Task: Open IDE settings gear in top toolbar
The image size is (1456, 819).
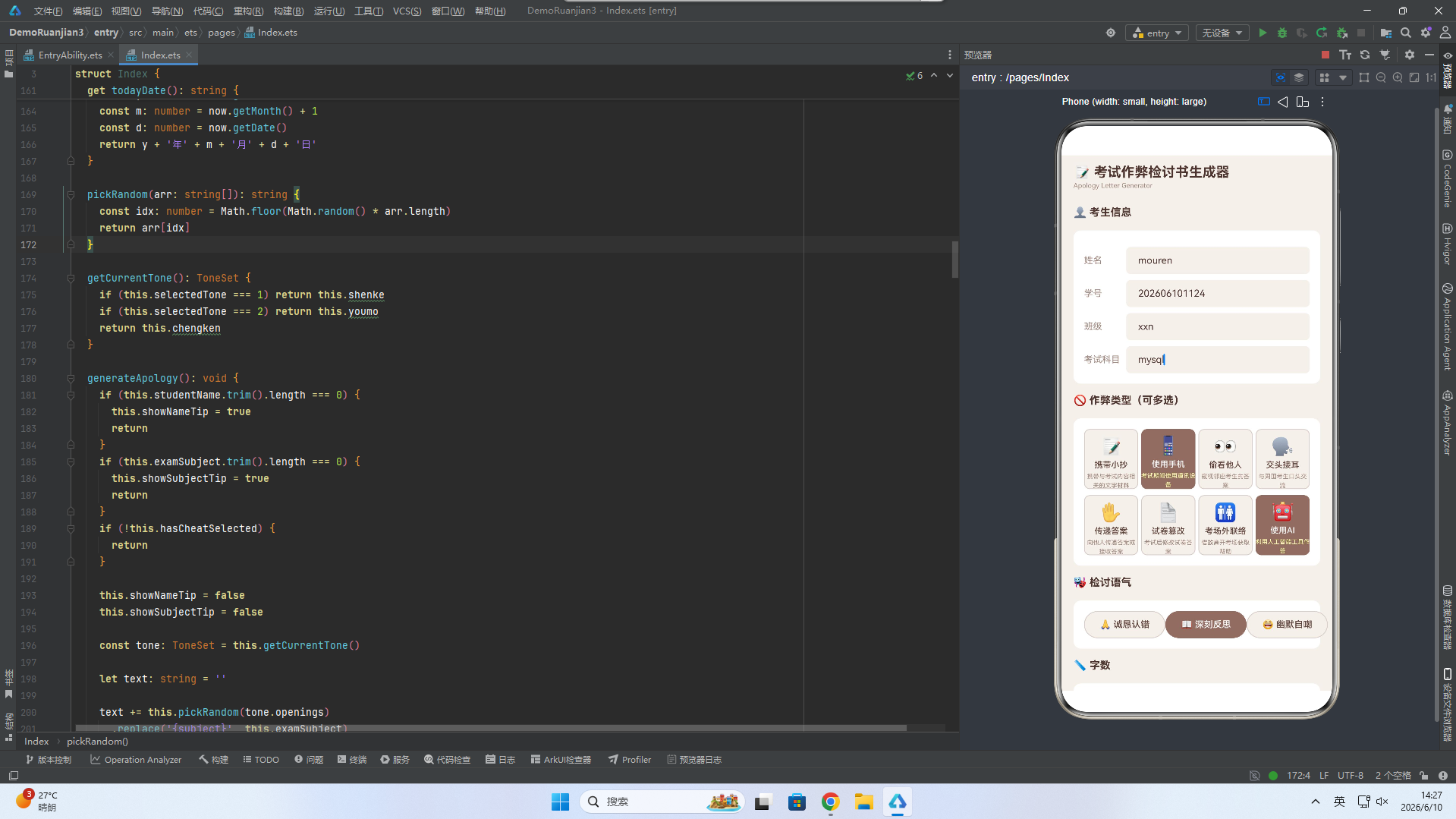Action: [x=1426, y=33]
